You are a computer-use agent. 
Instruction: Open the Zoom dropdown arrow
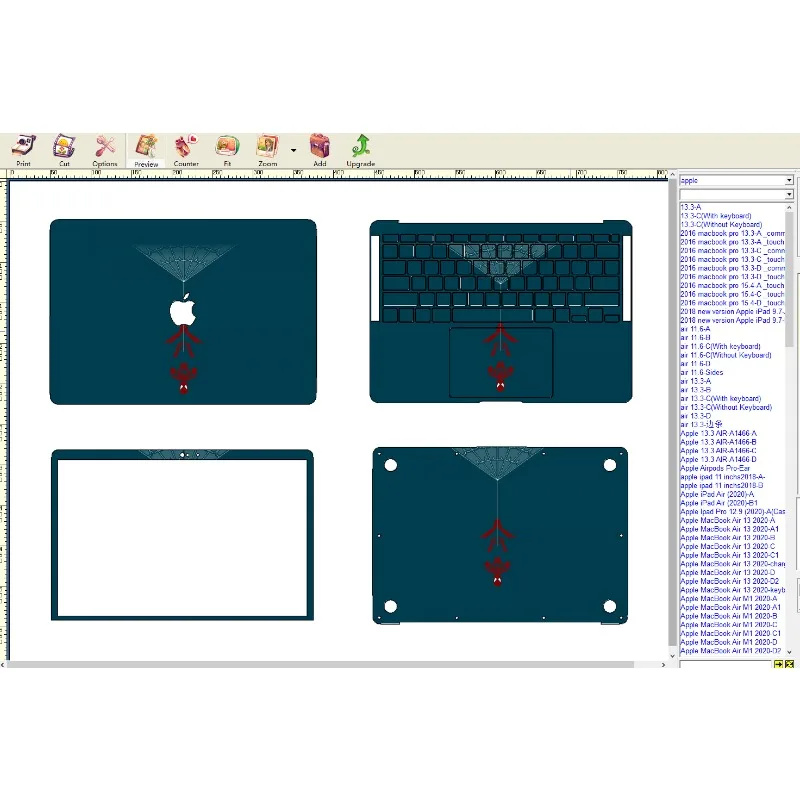point(293,151)
